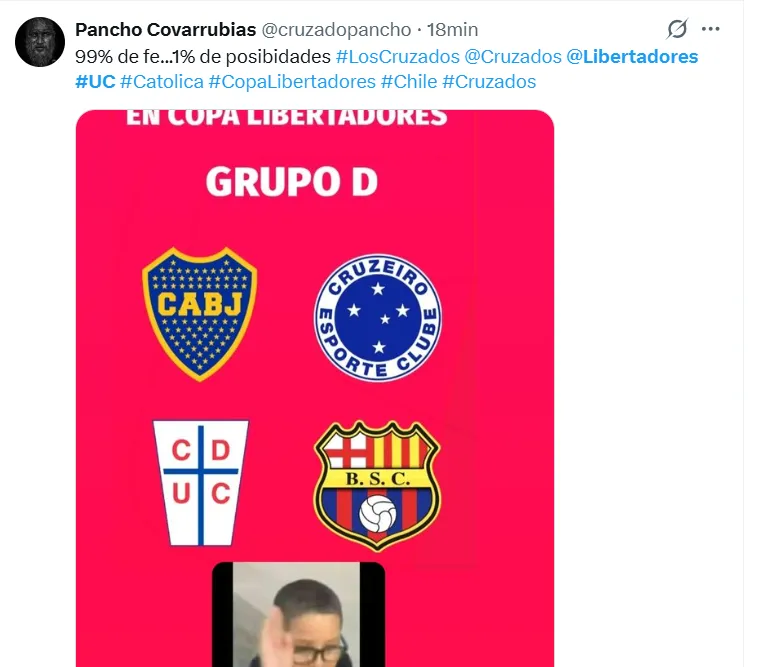Click the CDUC Universidad Católica crest
This screenshot has height=667, width=760.
click(201, 483)
